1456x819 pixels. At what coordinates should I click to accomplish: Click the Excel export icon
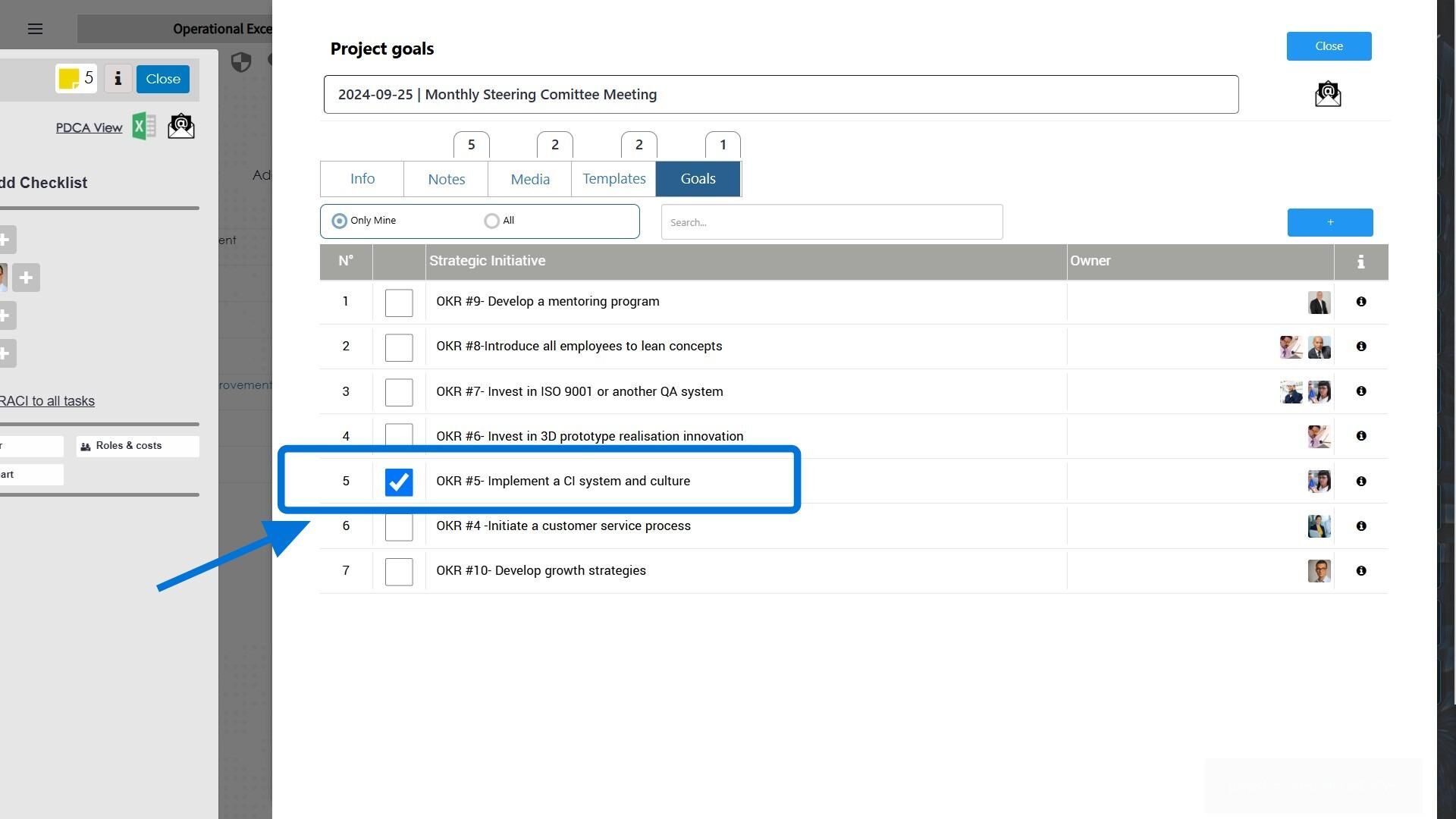(144, 126)
